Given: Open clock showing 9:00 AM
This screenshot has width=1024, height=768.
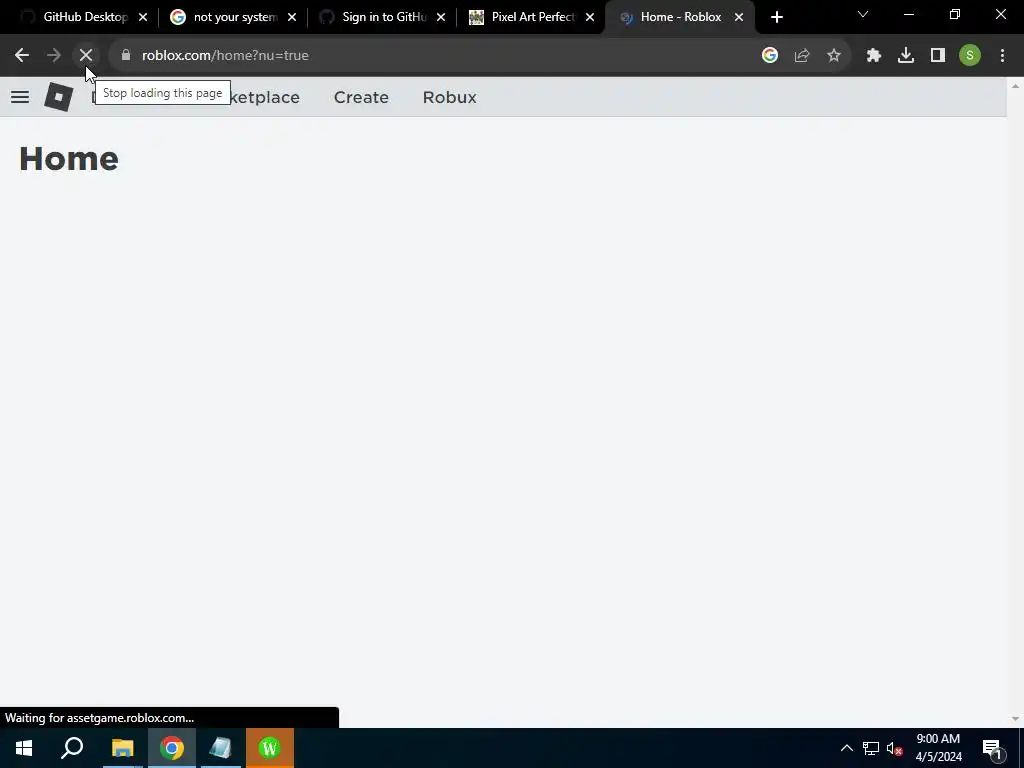Looking at the screenshot, I should click(x=938, y=748).
